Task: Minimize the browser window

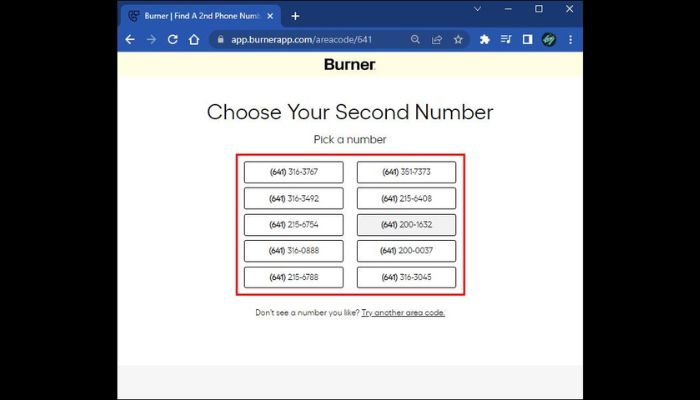Action: tap(508, 9)
